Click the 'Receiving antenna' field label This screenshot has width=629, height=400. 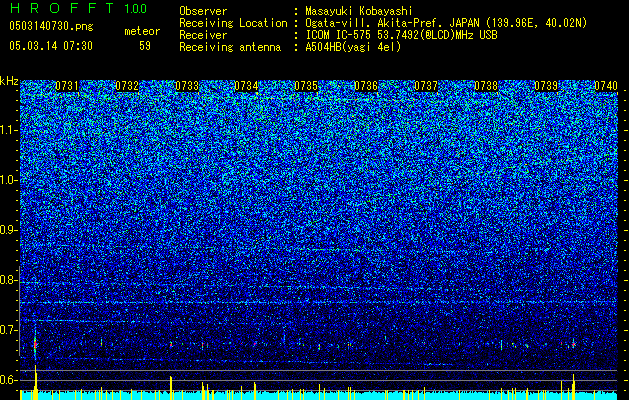[230, 47]
